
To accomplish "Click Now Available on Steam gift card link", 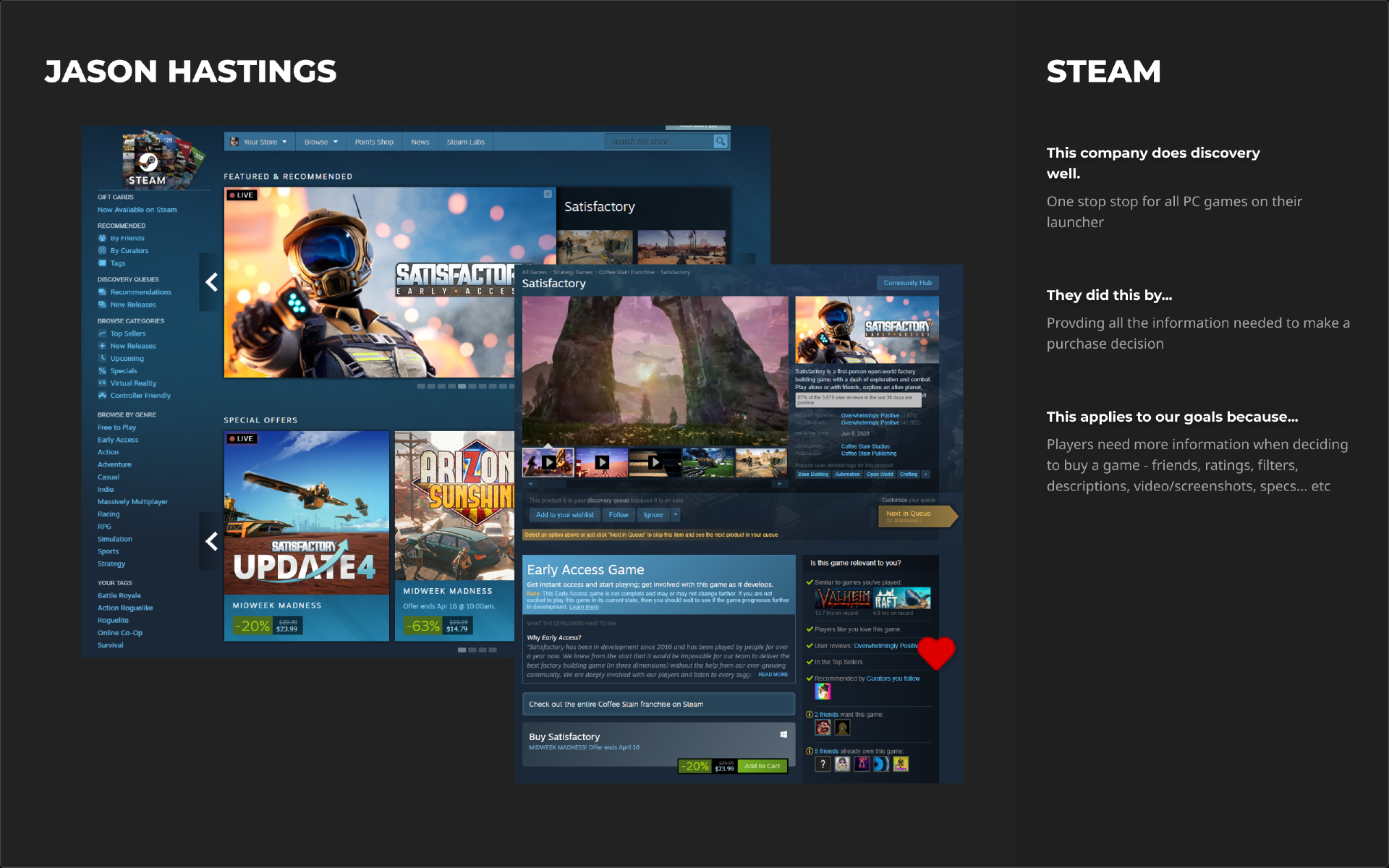I will click(137, 210).
